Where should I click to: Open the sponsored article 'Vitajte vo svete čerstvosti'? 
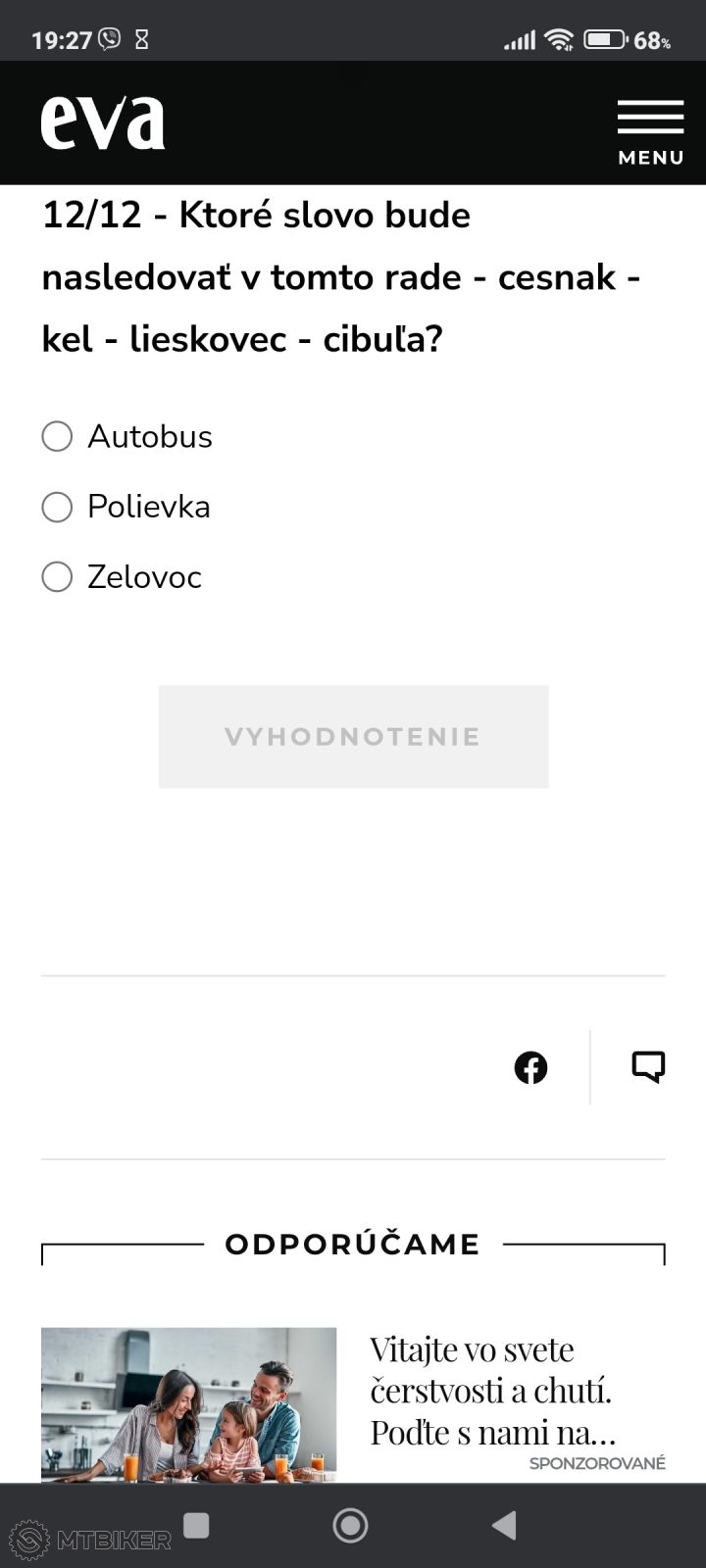492,1391
